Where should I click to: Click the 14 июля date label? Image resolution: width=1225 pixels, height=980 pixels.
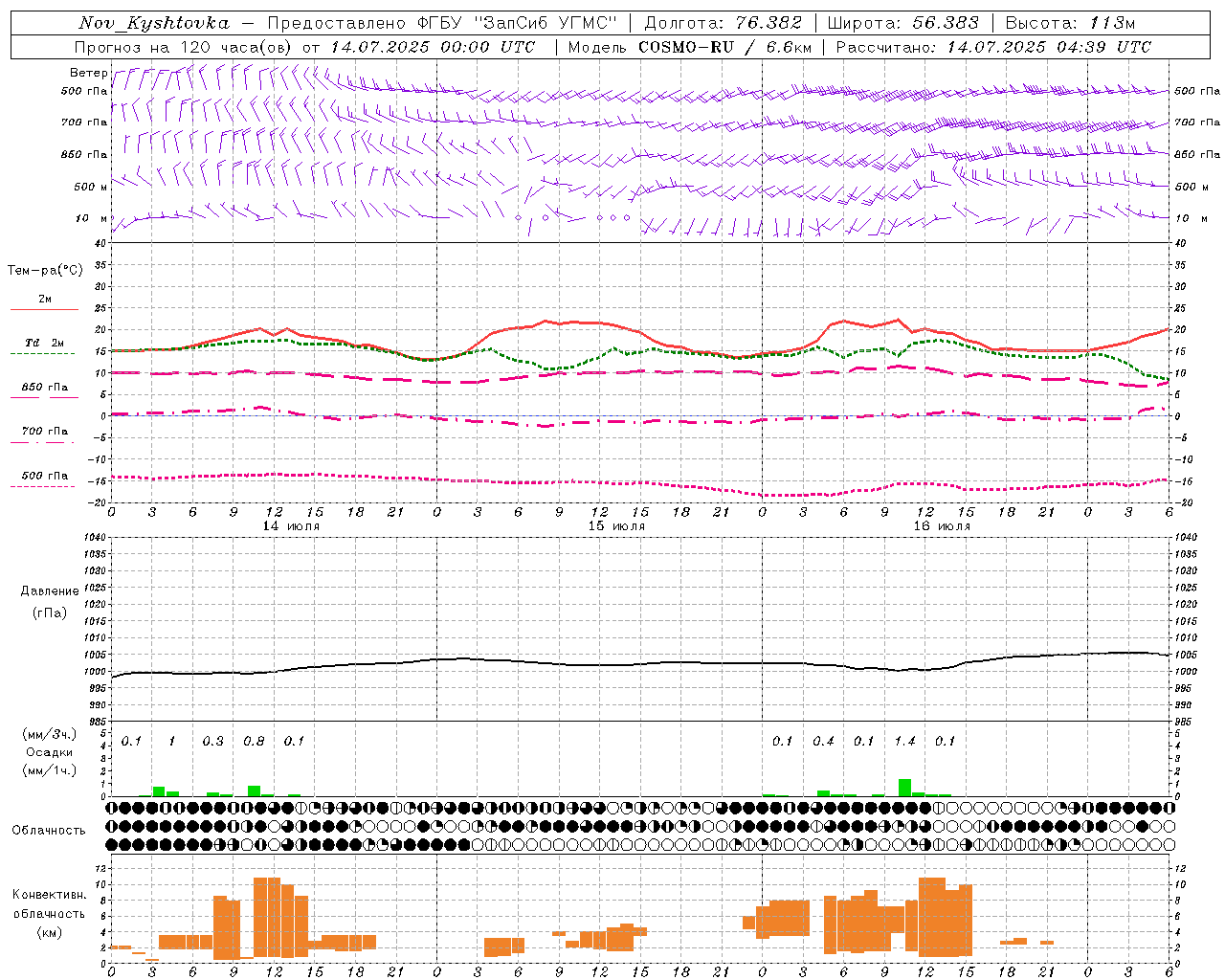click(291, 526)
